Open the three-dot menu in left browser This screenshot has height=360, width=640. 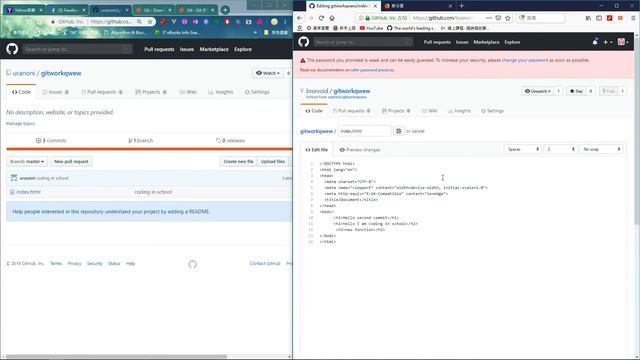[x=285, y=22]
